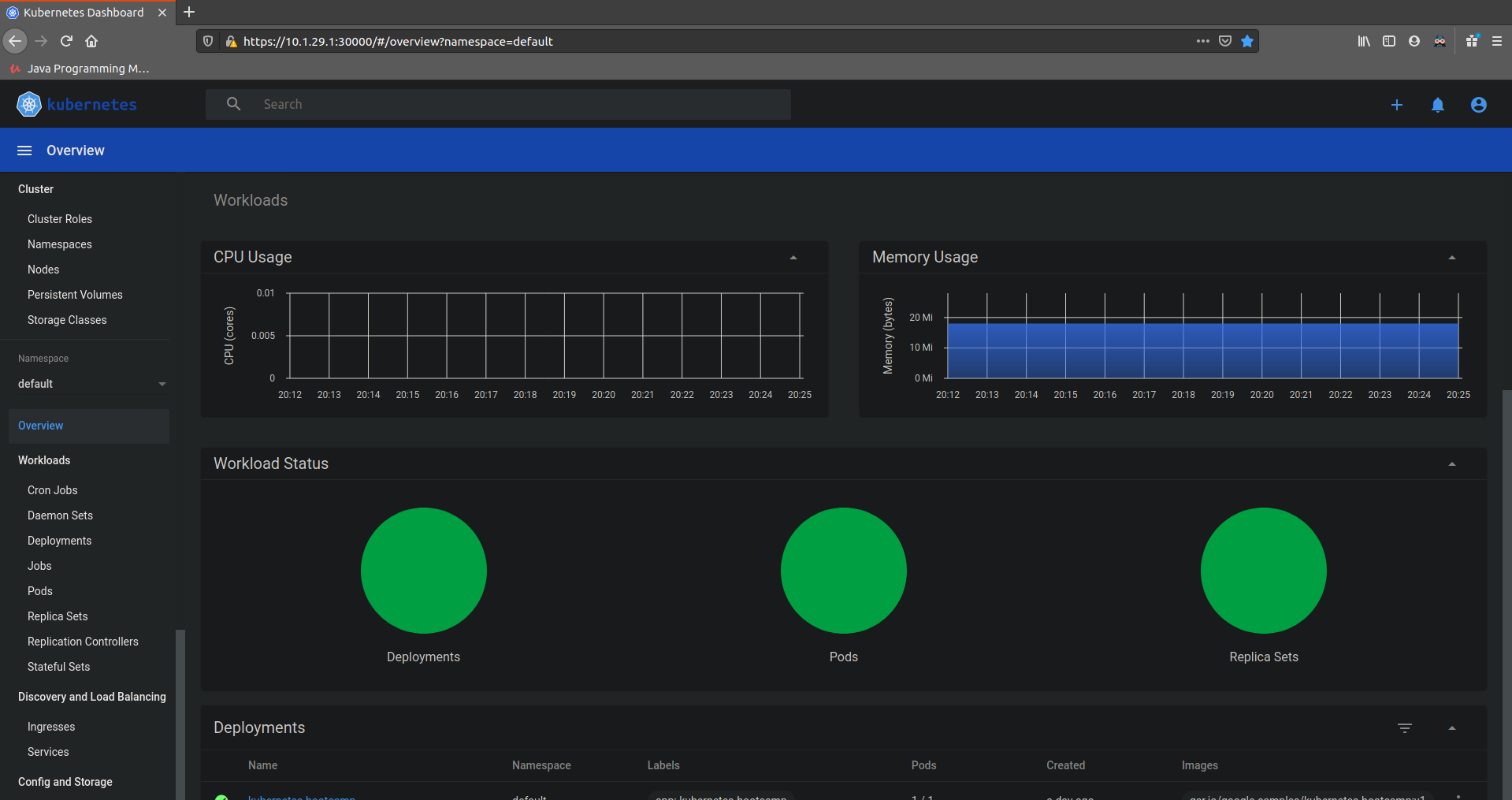Viewport: 1512px width, 800px height.
Task: Close the Kubernetes Dashboard tab
Action: 162,13
